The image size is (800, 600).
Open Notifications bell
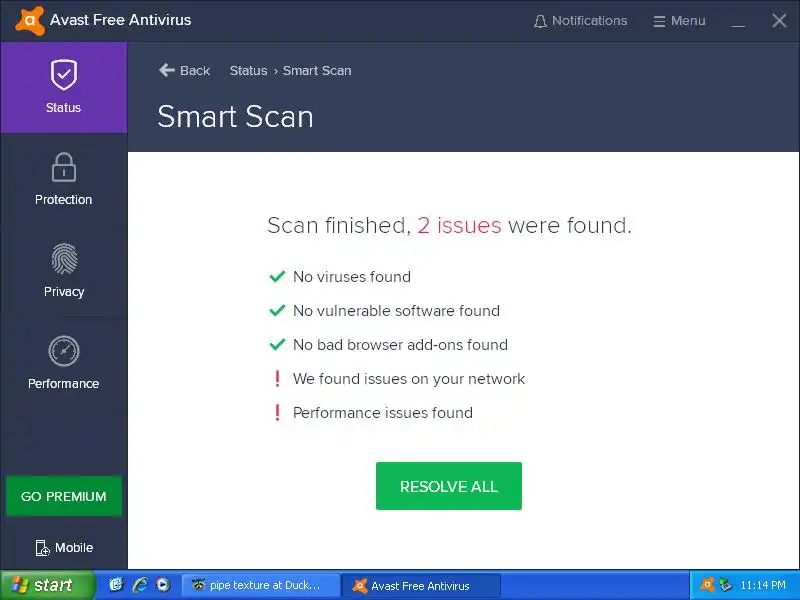click(x=580, y=21)
